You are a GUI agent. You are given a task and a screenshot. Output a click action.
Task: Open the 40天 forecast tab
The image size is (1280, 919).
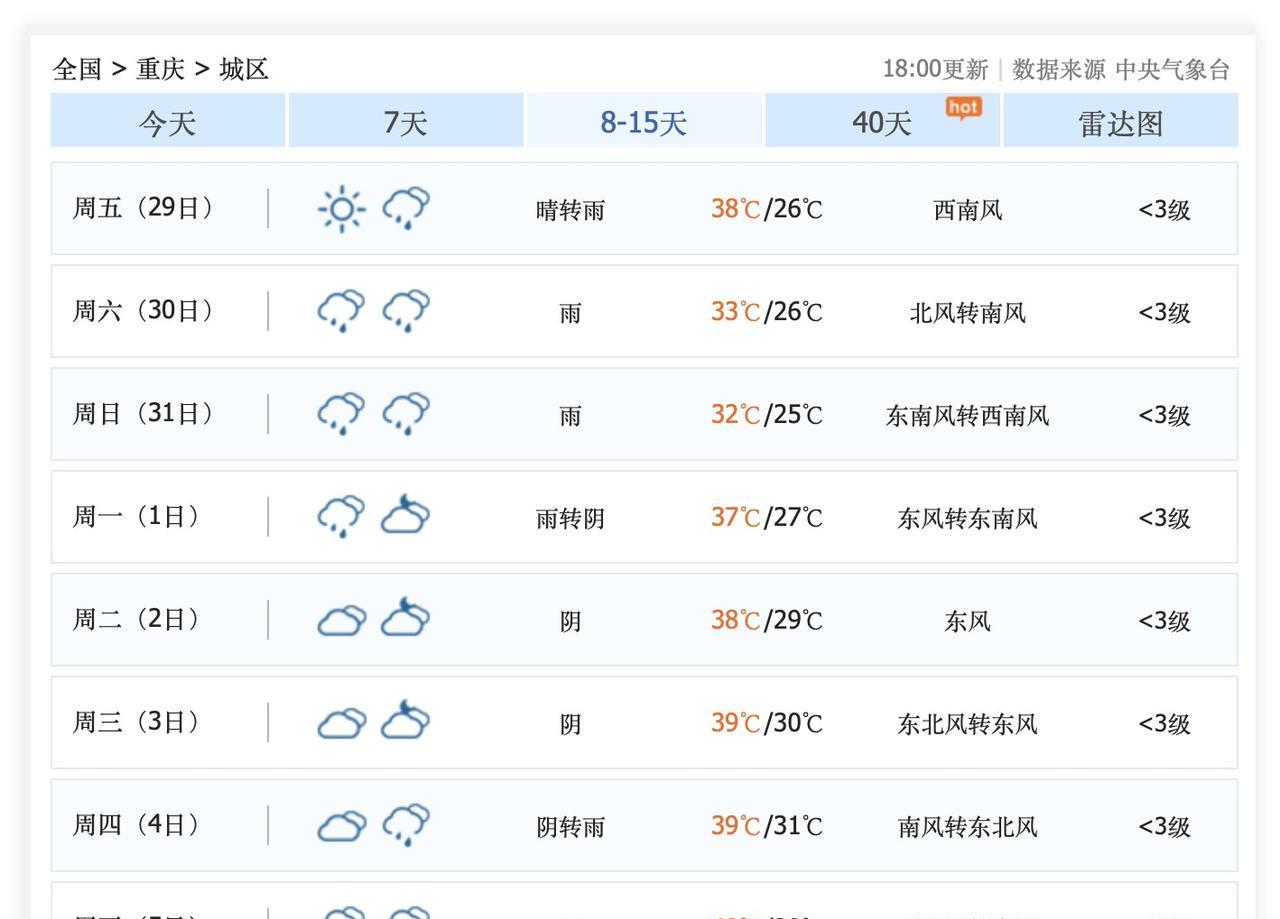tap(881, 122)
